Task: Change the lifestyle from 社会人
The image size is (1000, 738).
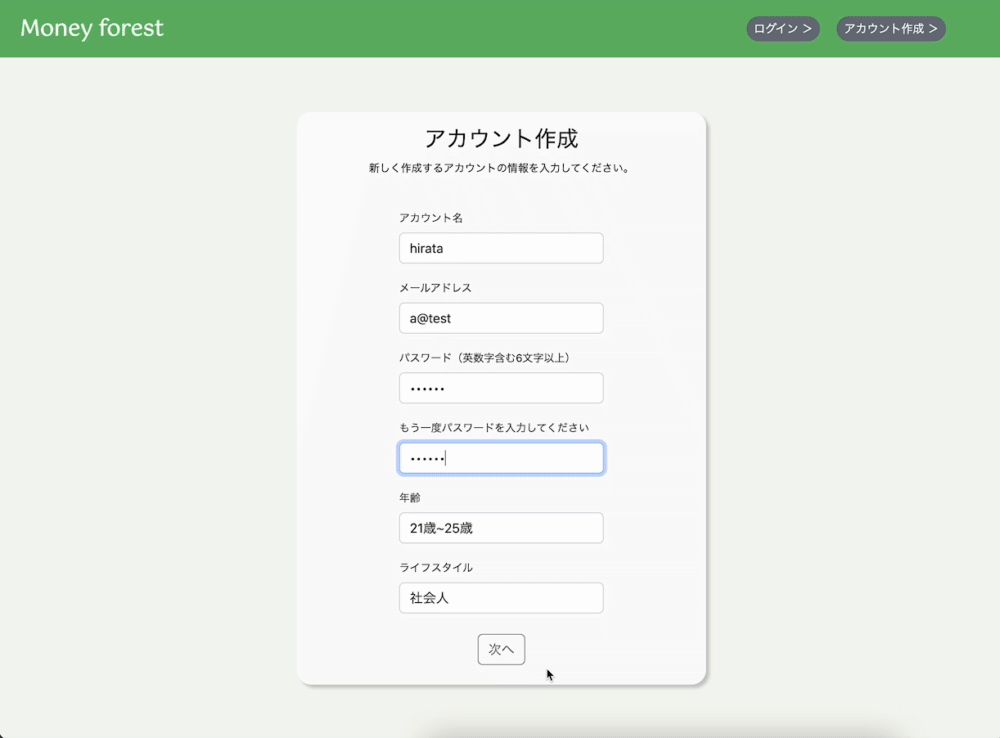Action: tap(500, 598)
